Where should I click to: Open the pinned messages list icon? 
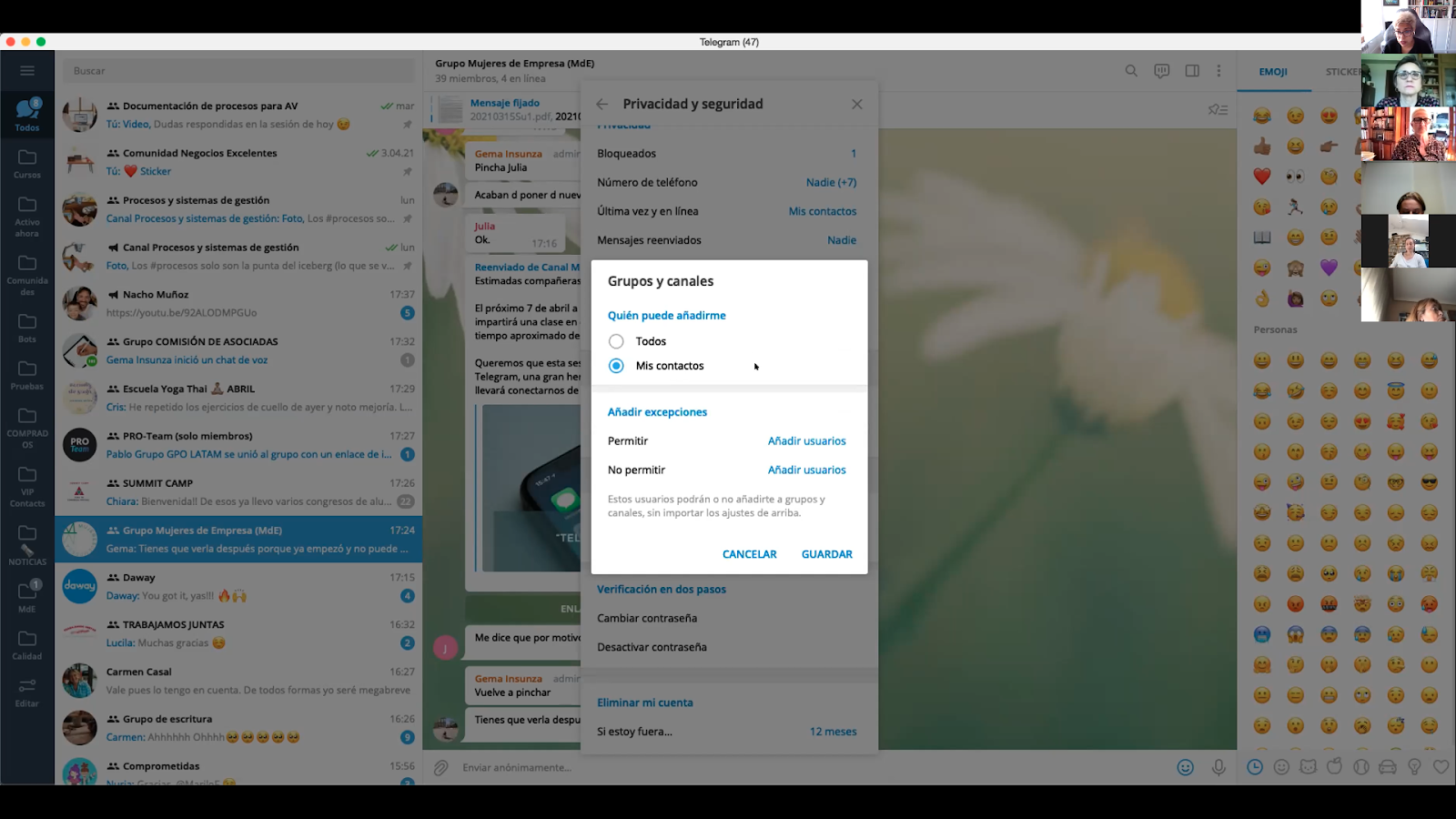1218,109
